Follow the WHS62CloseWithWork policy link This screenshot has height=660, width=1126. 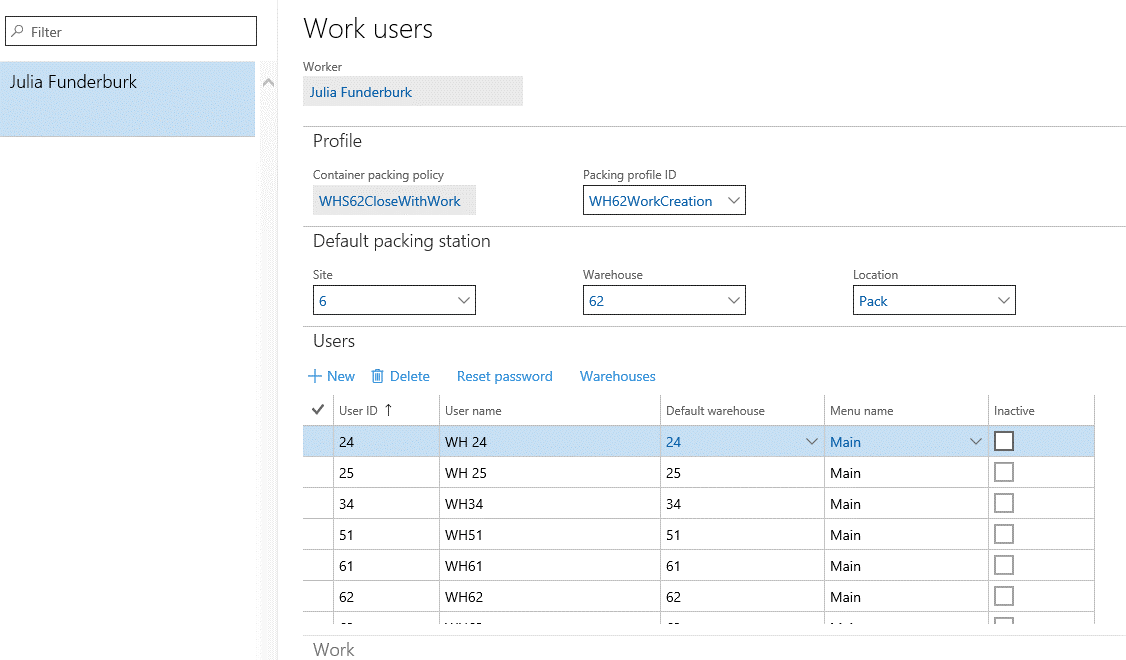tap(390, 201)
